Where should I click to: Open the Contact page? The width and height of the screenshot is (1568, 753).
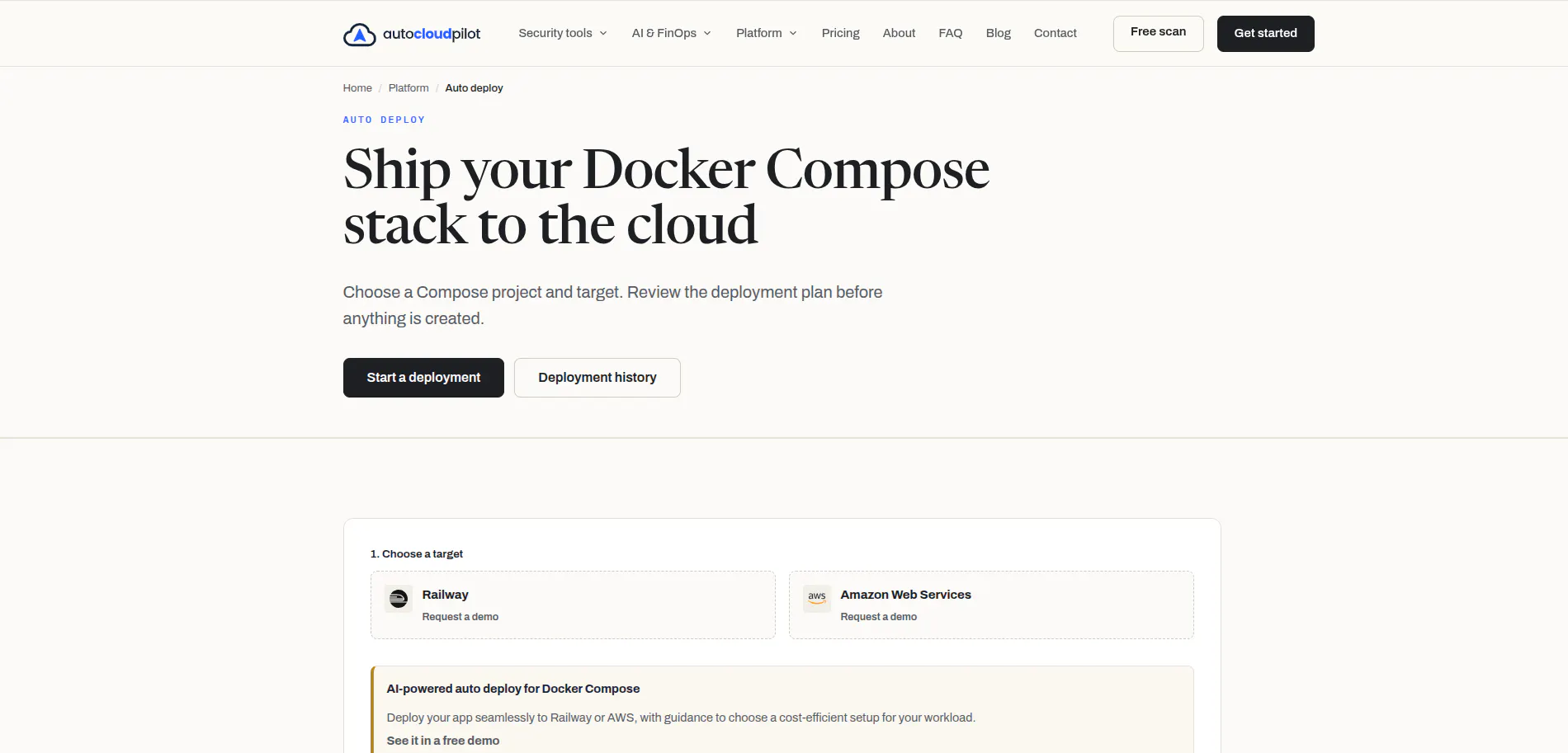pos(1055,33)
